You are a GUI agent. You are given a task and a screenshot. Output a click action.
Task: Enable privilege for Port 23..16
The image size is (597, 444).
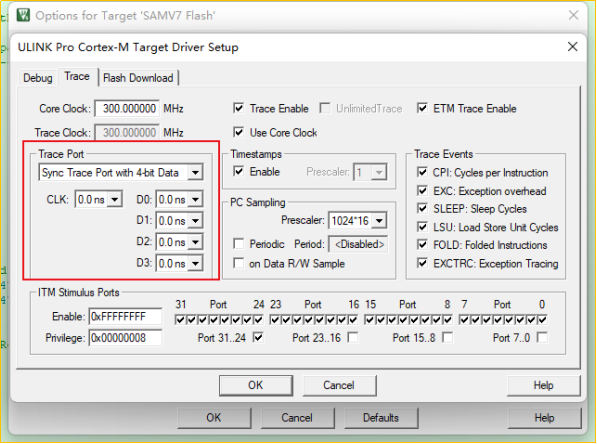(353, 337)
